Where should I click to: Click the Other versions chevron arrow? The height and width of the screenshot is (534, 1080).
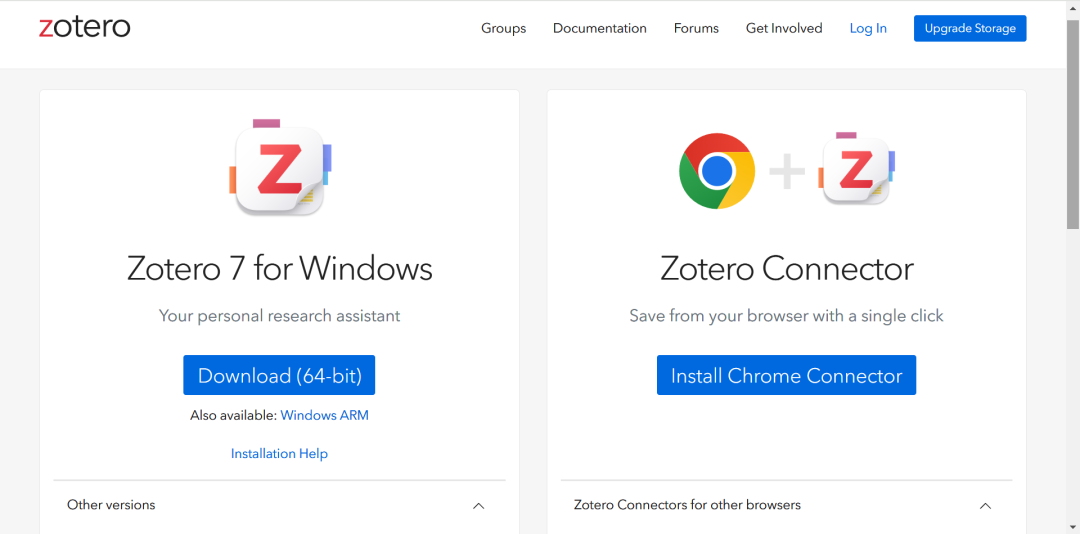[478, 506]
